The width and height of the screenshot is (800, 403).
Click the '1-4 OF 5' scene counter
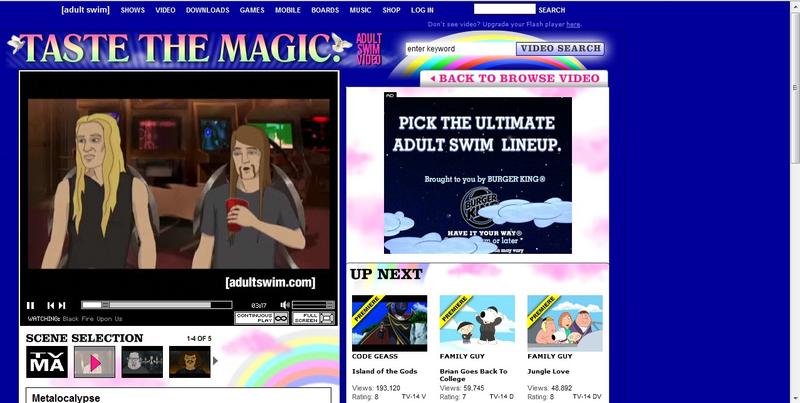pos(199,339)
